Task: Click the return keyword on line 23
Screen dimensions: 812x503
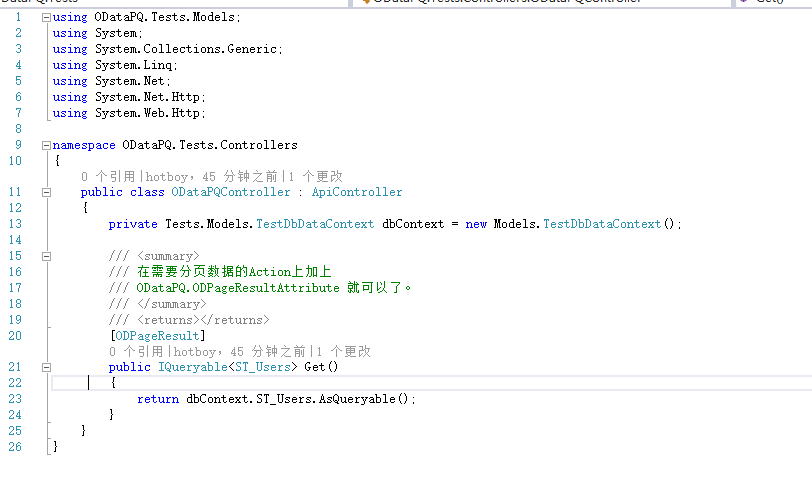Action: pos(158,399)
